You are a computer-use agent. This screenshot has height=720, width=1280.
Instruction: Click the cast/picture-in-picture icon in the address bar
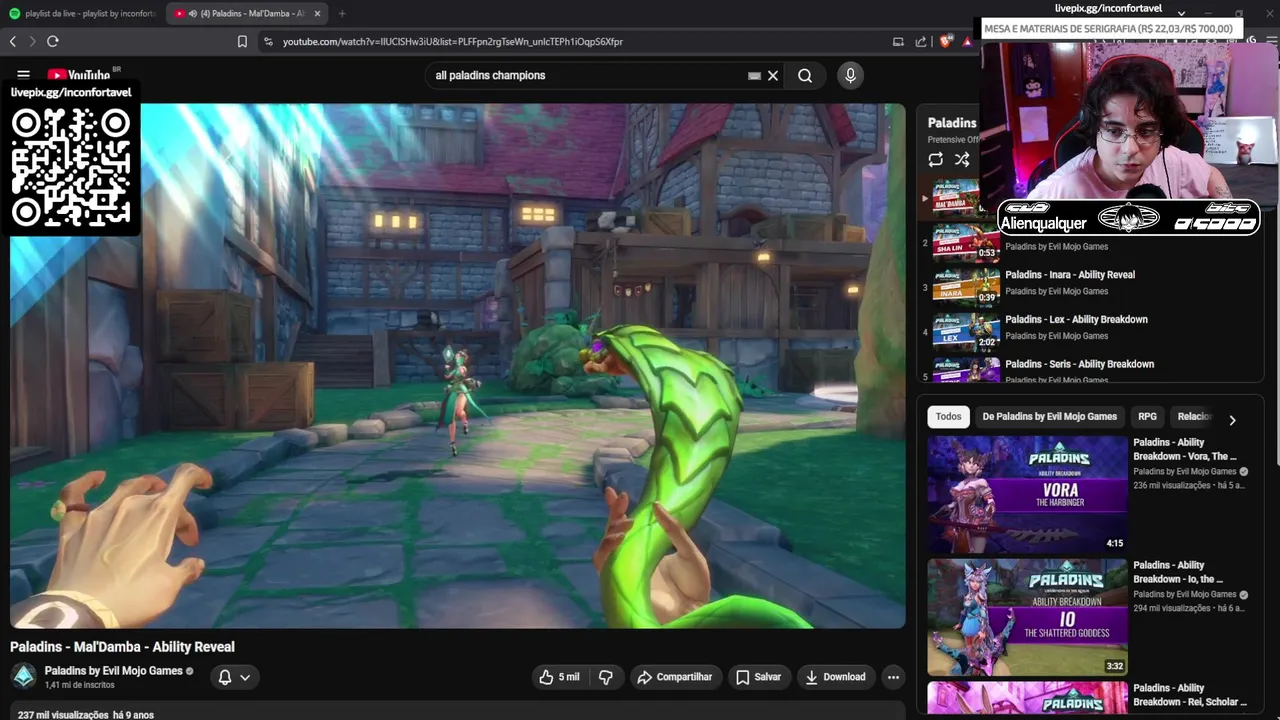coord(898,41)
